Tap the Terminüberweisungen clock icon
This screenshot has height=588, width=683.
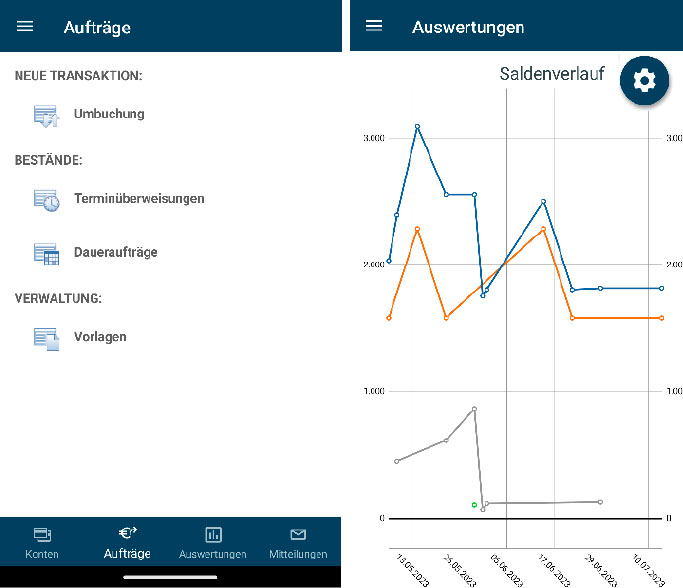click(x=46, y=199)
